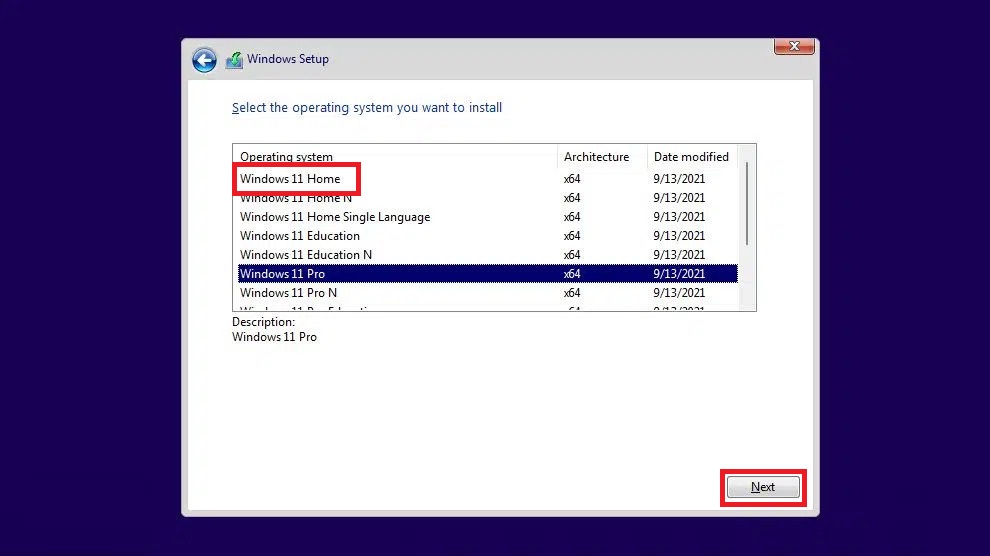Screen dimensions: 990x556
Task: Click the Architecture column header
Action: pos(602,157)
